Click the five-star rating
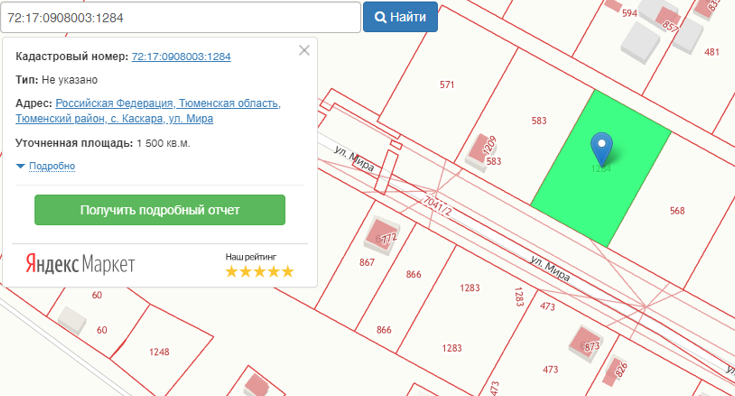Image resolution: width=735 pixels, height=396 pixels. click(x=259, y=271)
